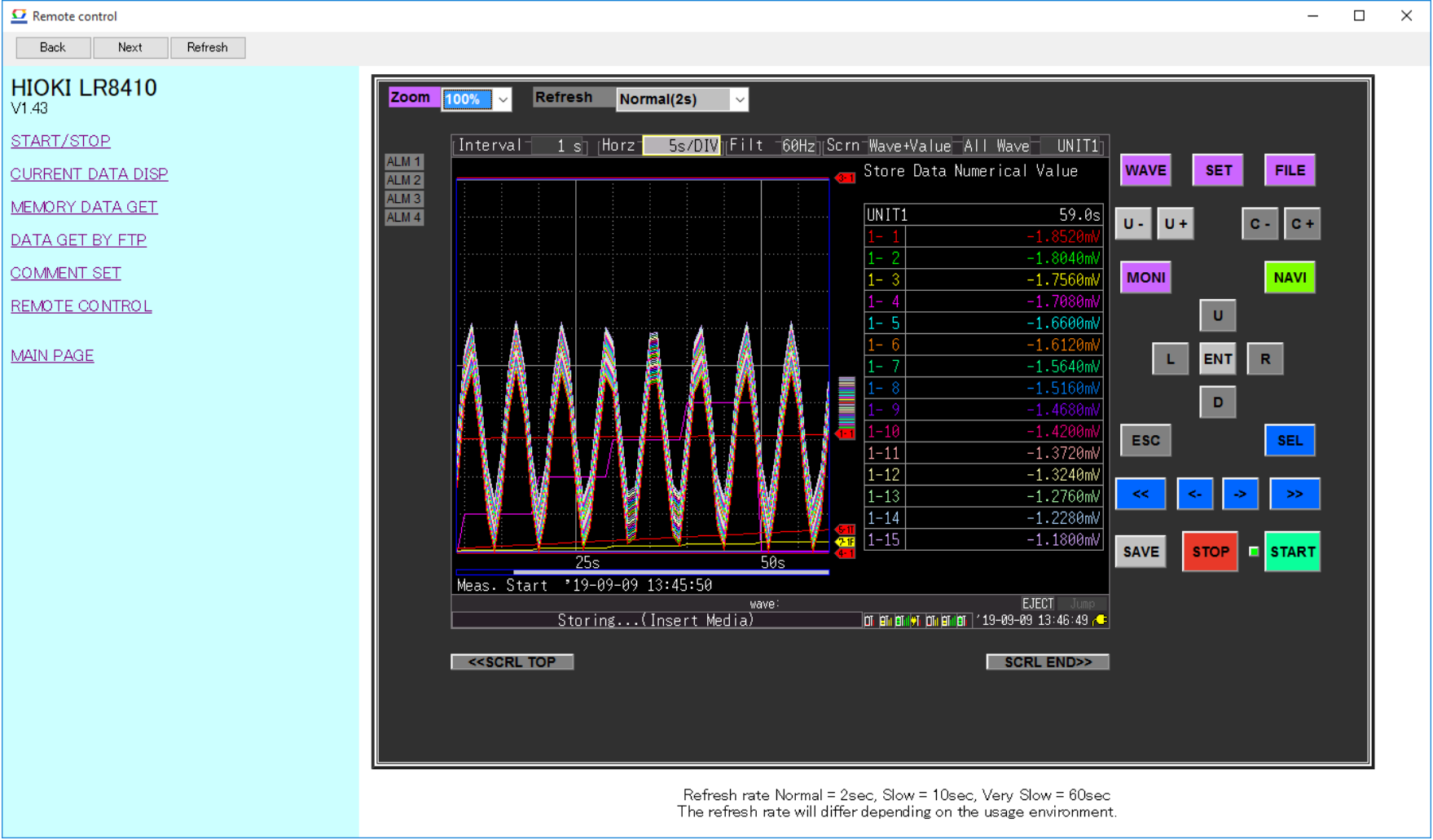The width and height of the screenshot is (1433, 840).
Task: Click the Back toolbar button
Action: coord(53,47)
